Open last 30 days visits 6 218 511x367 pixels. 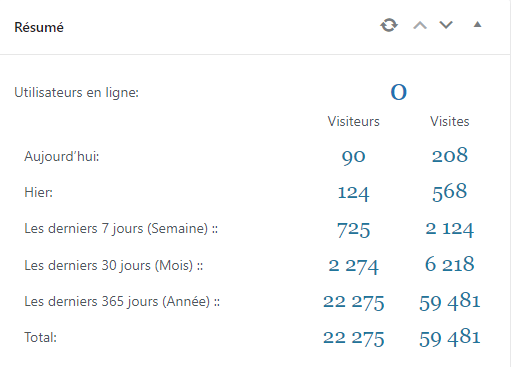coord(450,264)
